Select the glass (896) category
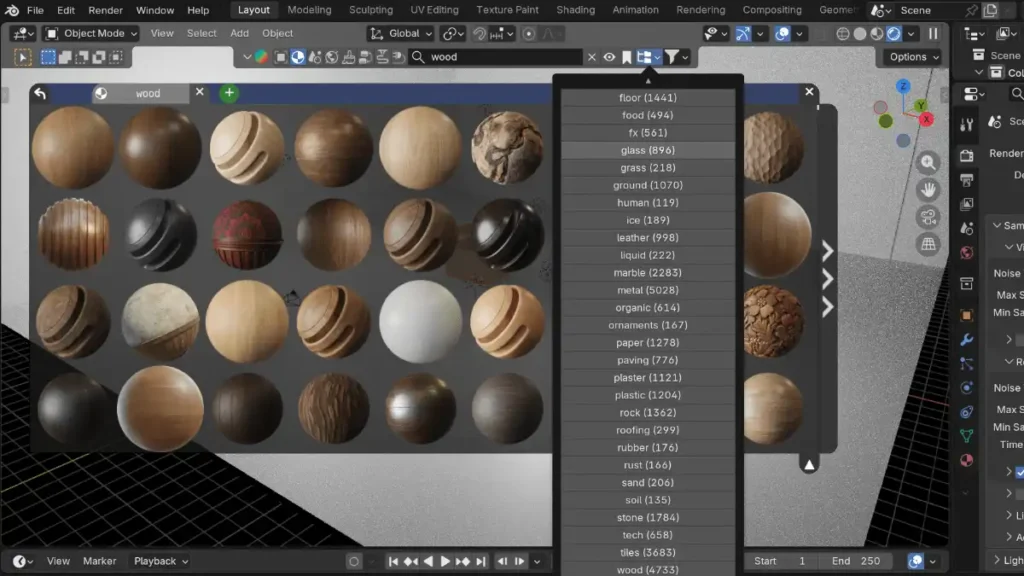 (648, 150)
